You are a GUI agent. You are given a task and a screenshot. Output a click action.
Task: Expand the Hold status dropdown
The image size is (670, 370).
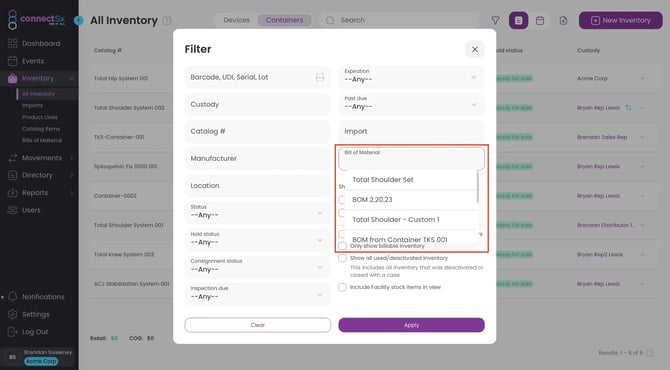258,240
